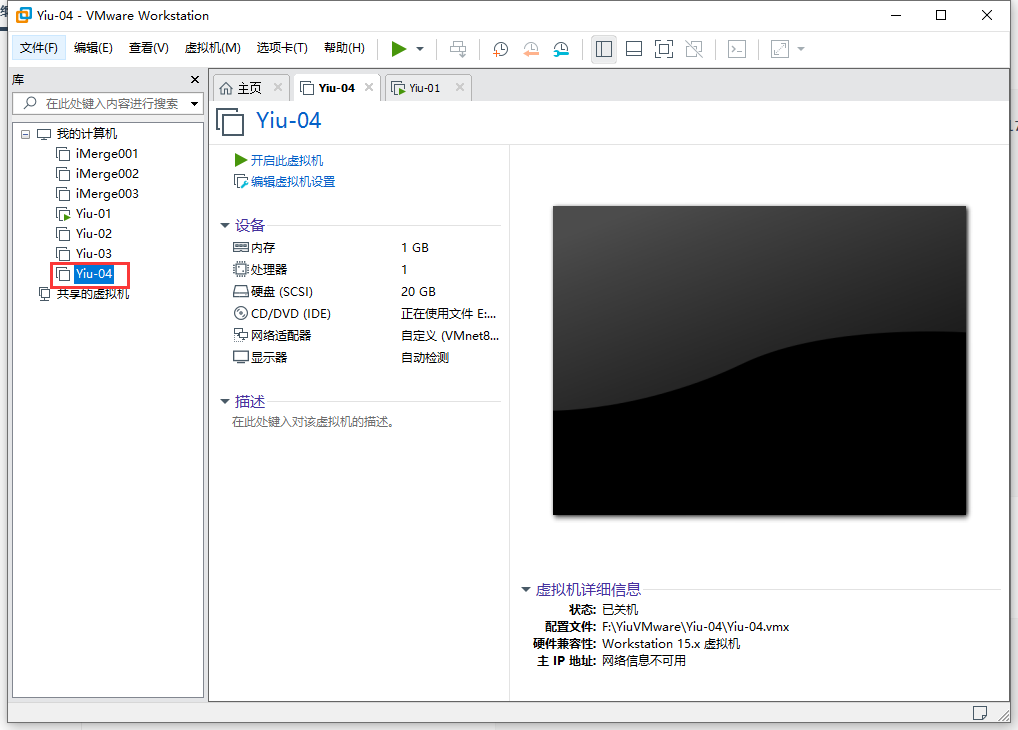Open the 选项卡(T) menu
The image size is (1018, 730).
coord(282,48)
